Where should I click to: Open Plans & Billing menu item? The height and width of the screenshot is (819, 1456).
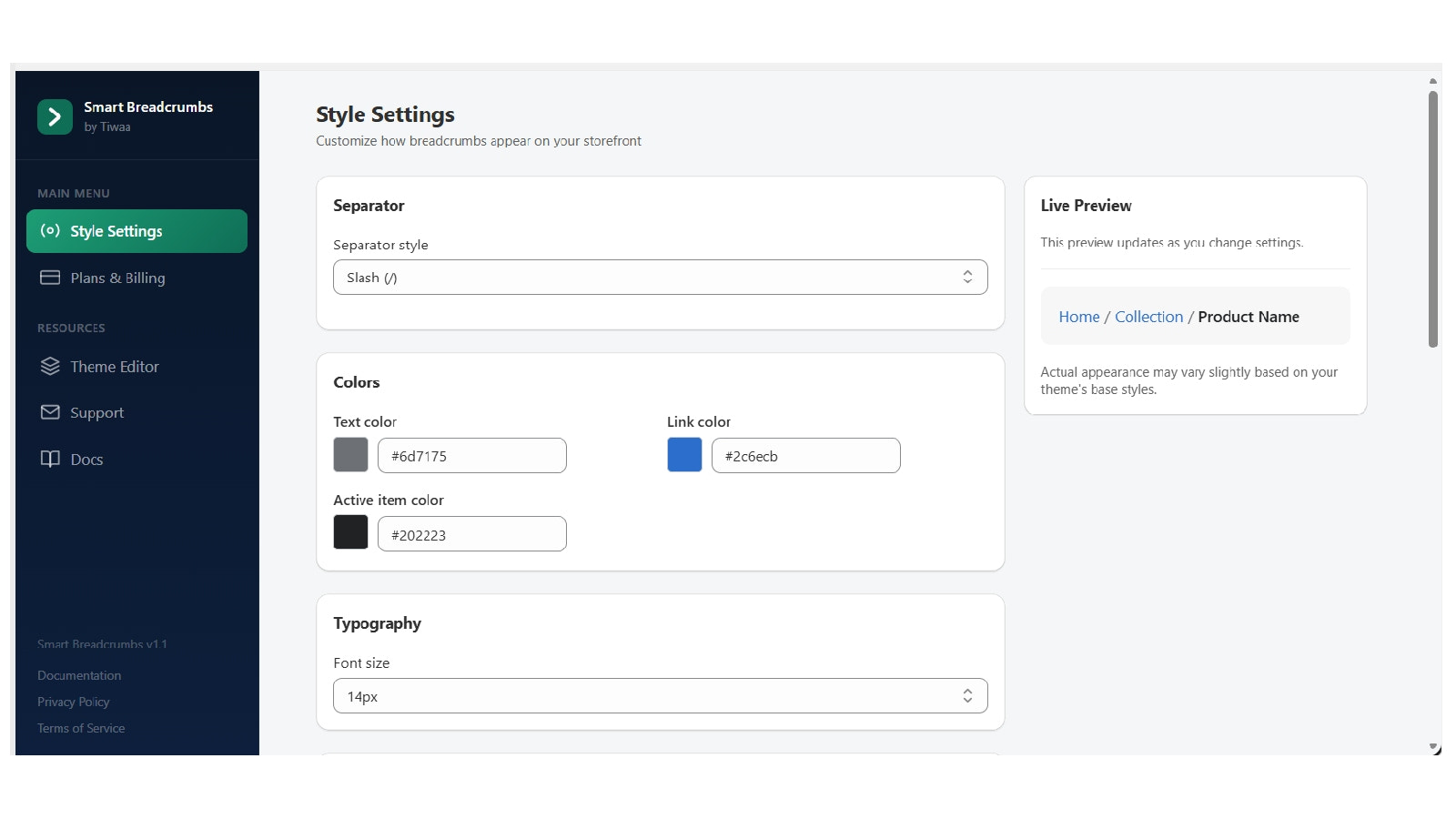[x=136, y=278]
